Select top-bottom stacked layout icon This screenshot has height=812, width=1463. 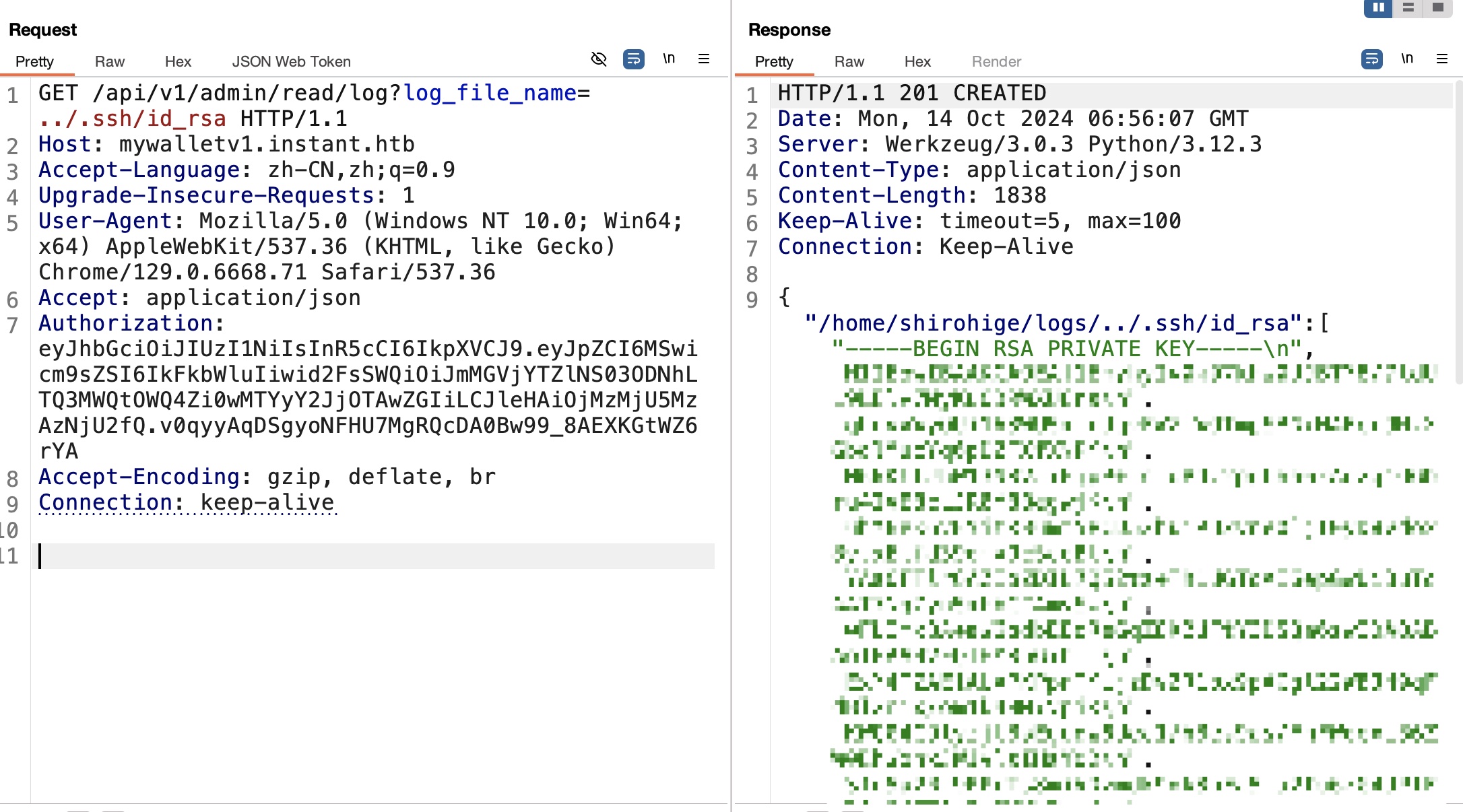tap(1408, 7)
